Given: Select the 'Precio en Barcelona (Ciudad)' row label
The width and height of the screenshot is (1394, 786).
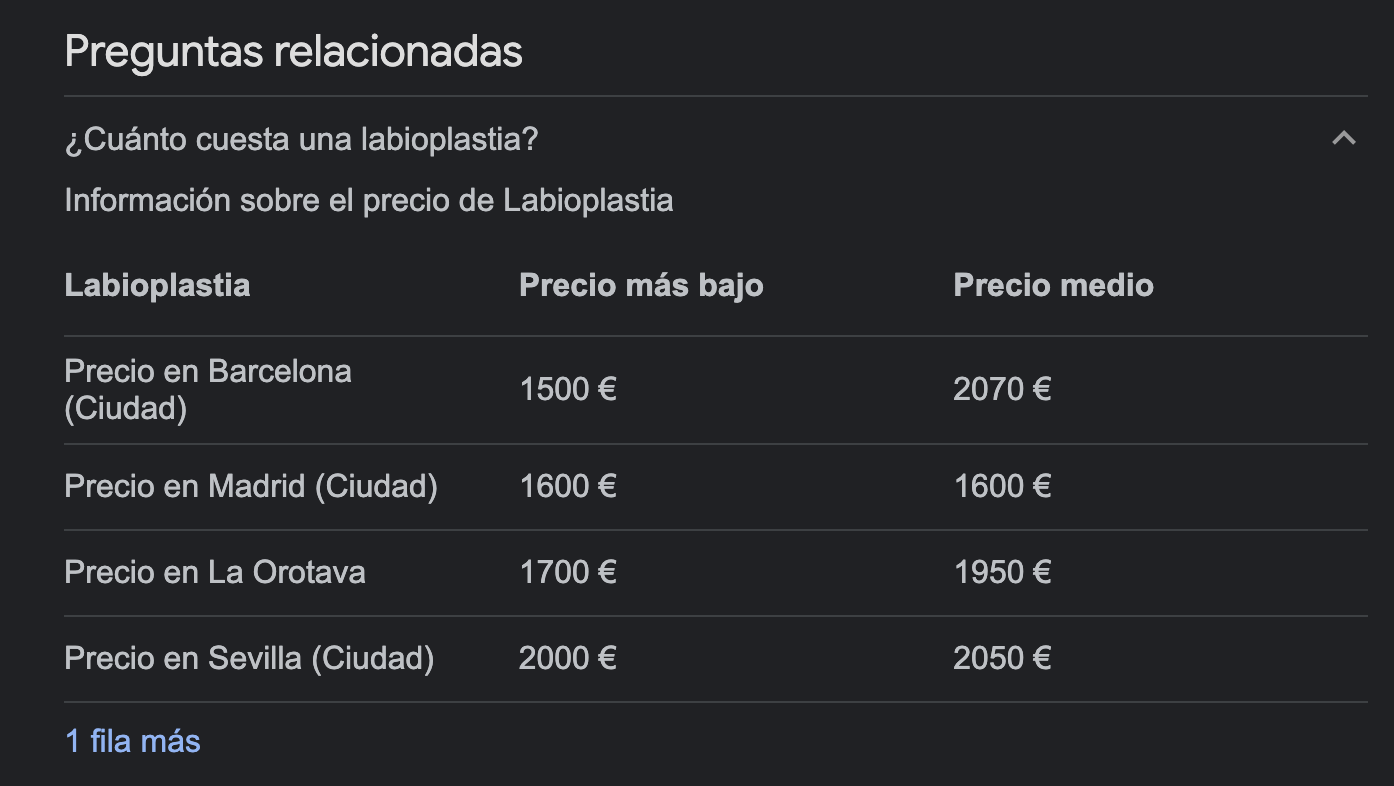Looking at the screenshot, I should pyautogui.click(x=208, y=390).
